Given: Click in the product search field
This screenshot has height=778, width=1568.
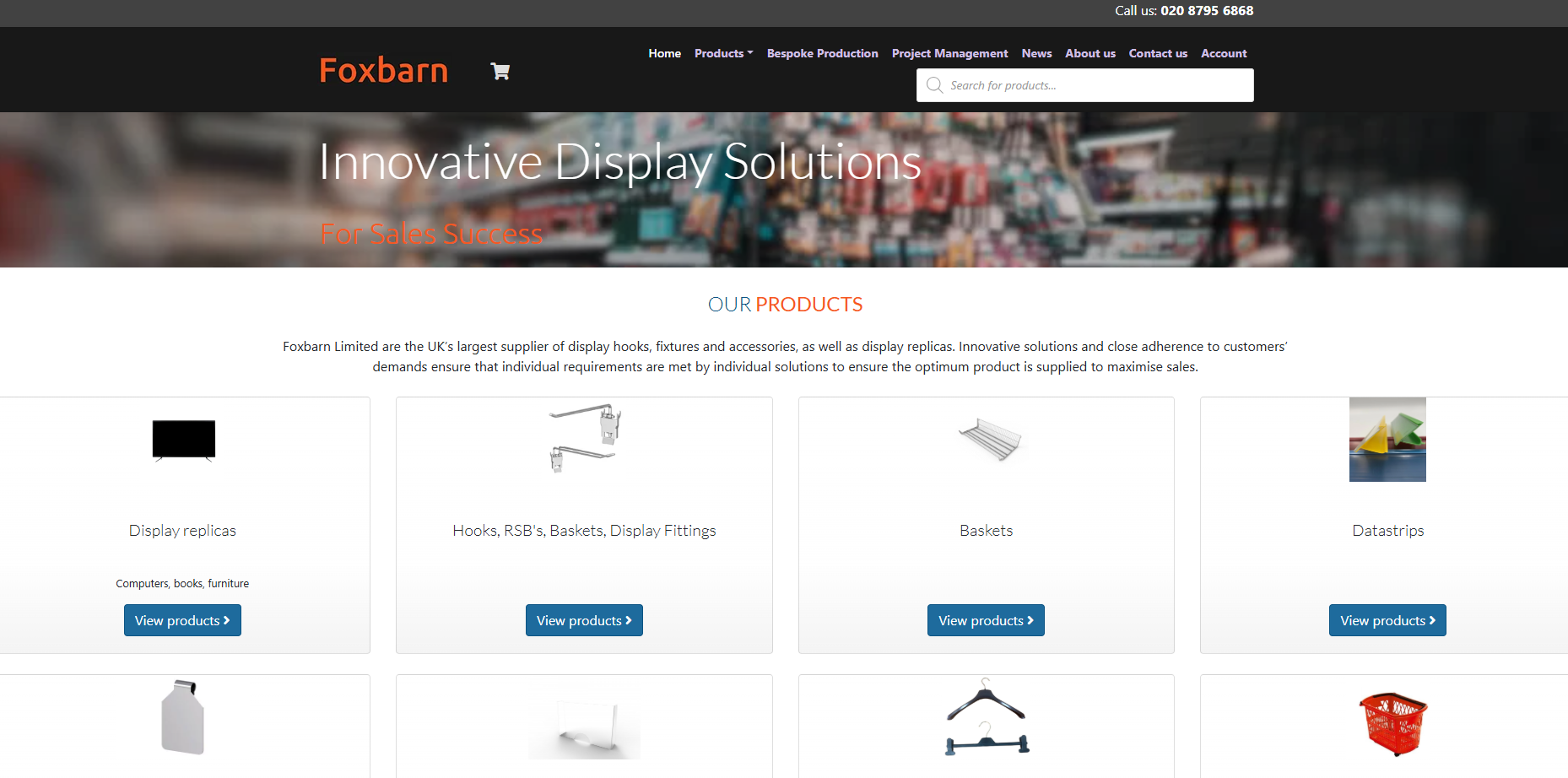Looking at the screenshot, I should (x=1097, y=85).
